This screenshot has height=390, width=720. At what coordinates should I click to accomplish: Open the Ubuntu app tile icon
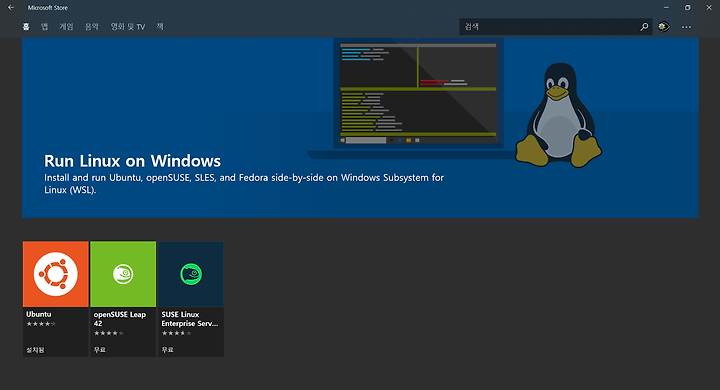(56, 274)
